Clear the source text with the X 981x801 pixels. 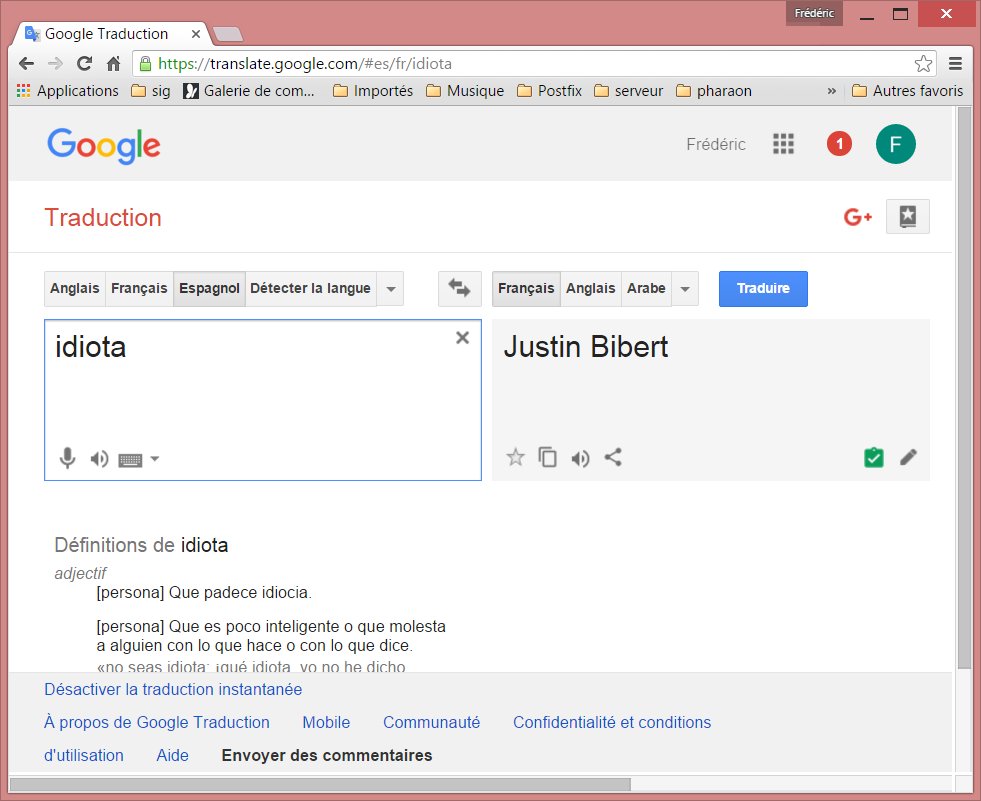[462, 338]
